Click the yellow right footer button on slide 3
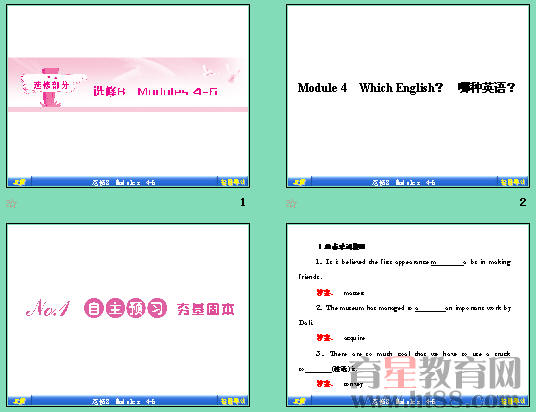The width and height of the screenshot is (536, 412). pos(233,401)
